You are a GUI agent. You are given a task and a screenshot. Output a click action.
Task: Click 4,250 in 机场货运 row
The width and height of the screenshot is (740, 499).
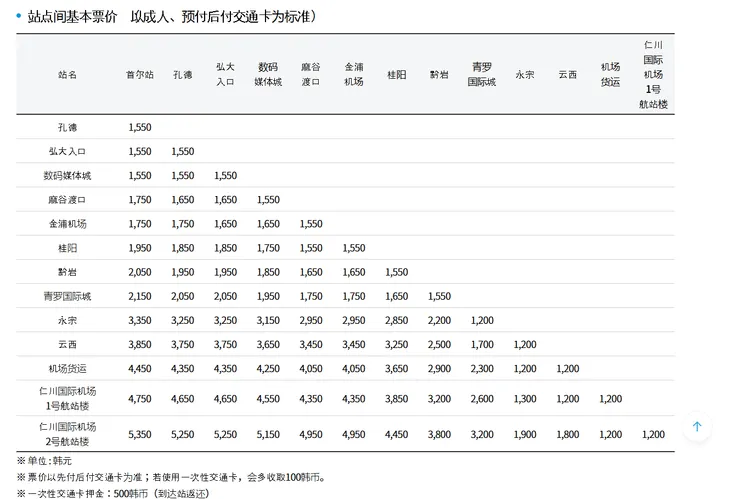coord(268,369)
